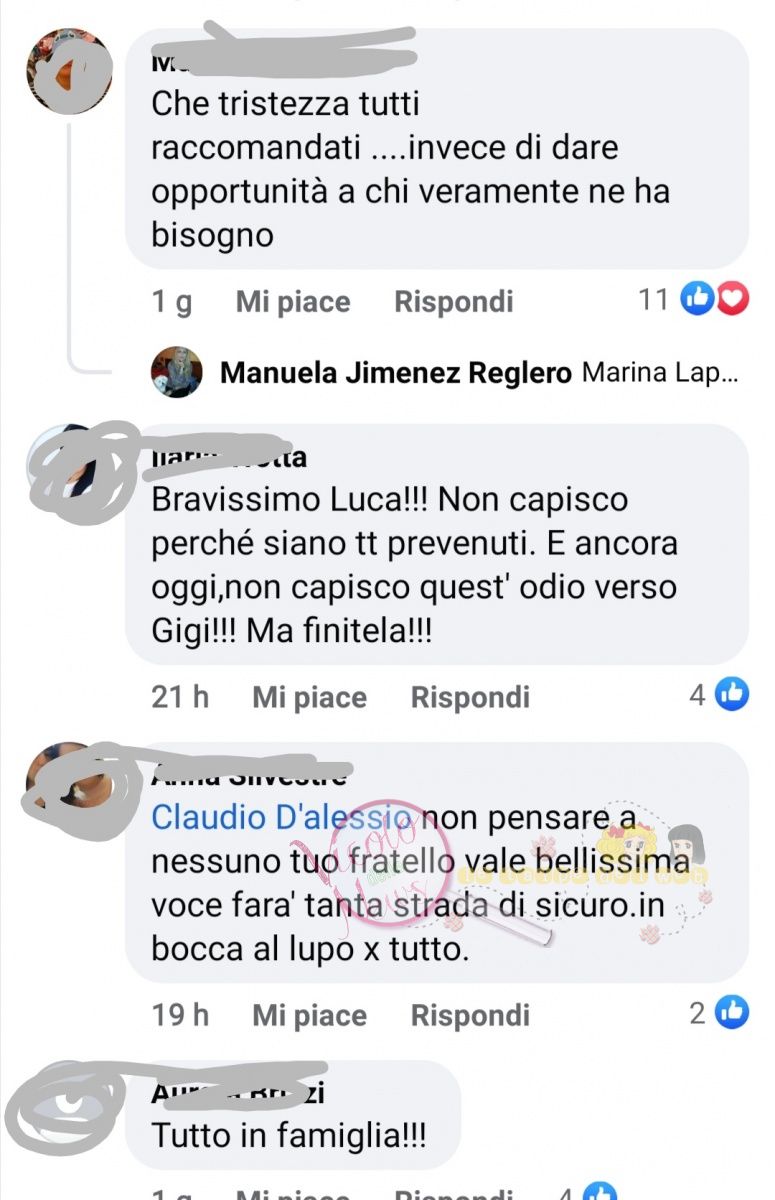This screenshot has width=775, height=1200.
Task: Expand the truncated Manuela Jimenez Reglero reply
Action: coord(660,374)
